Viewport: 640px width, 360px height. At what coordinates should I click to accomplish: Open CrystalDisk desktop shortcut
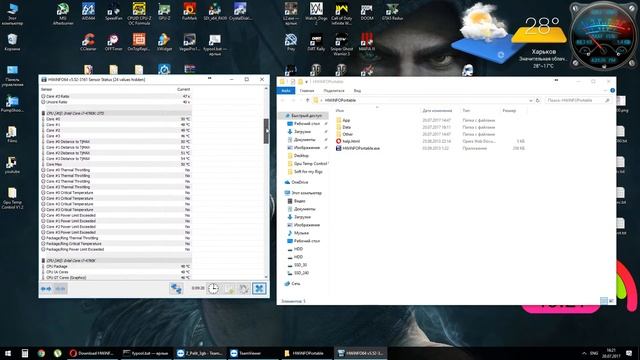[x=240, y=11]
